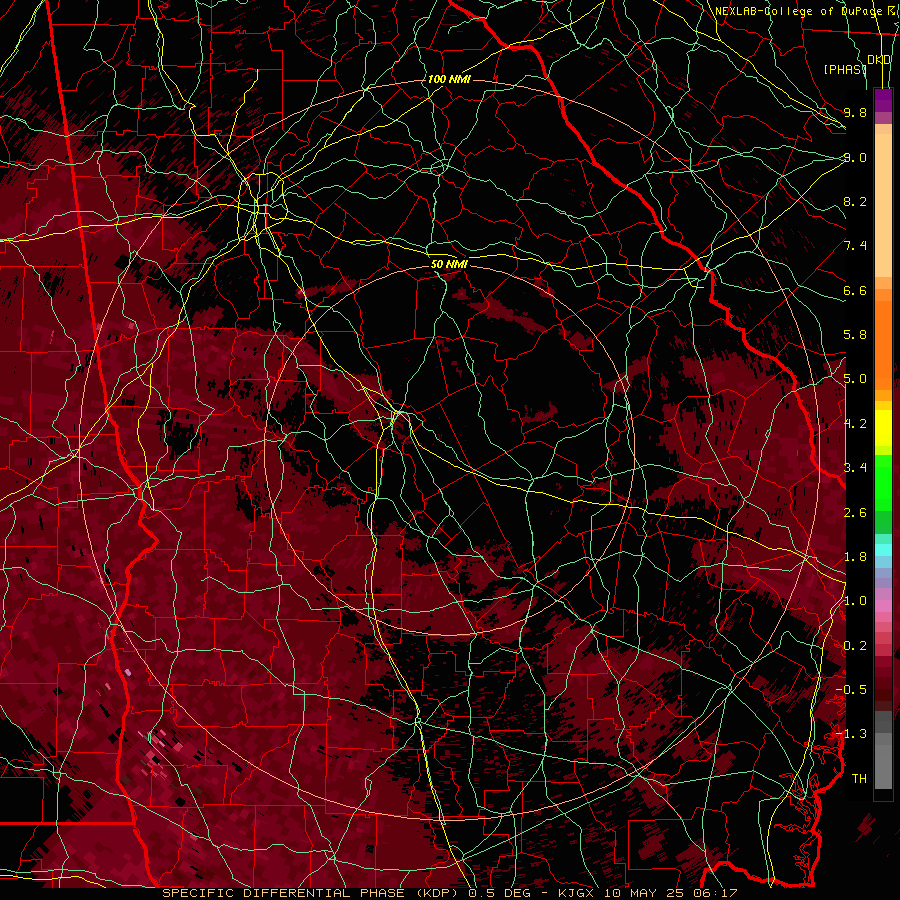Click the "10 MAY 25" date text
The width and height of the screenshot is (900, 900).
tap(643, 893)
